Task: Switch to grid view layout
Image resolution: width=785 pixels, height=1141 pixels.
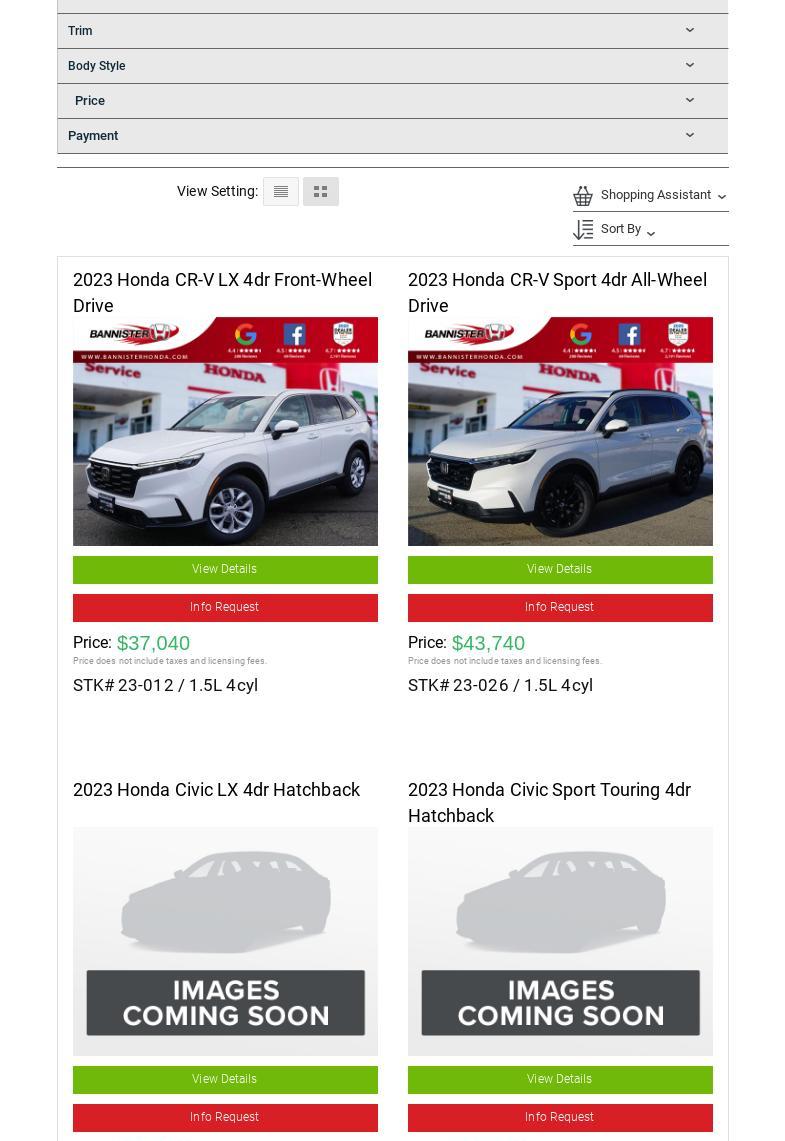Action: click(x=321, y=192)
